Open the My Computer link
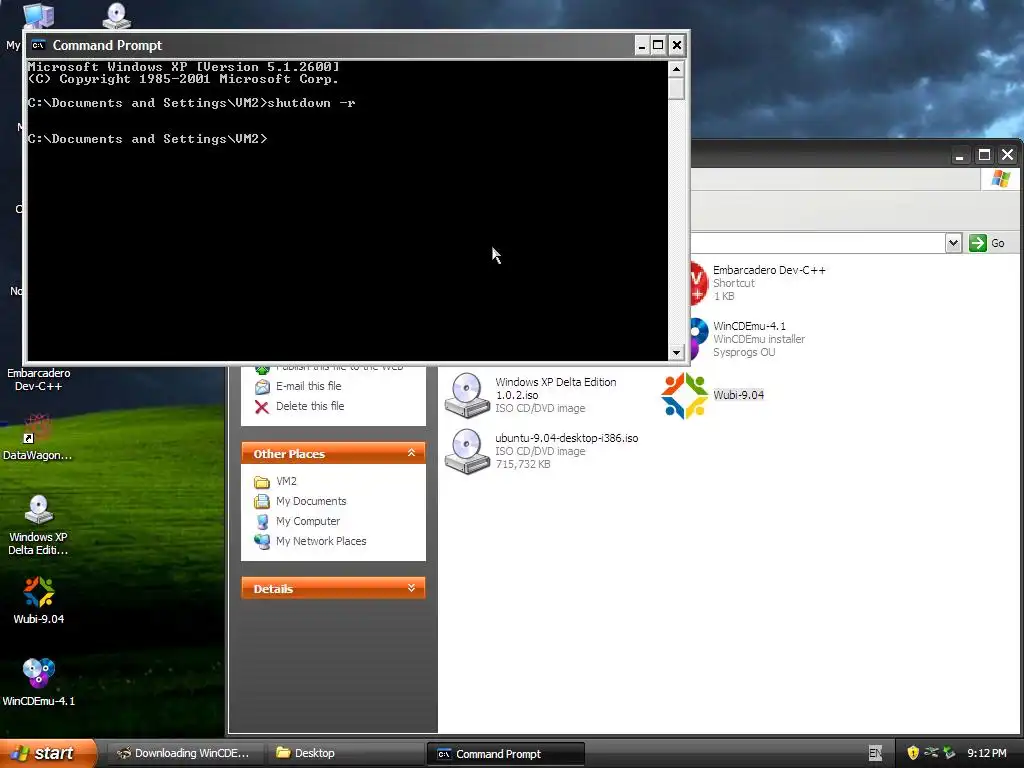 [308, 521]
